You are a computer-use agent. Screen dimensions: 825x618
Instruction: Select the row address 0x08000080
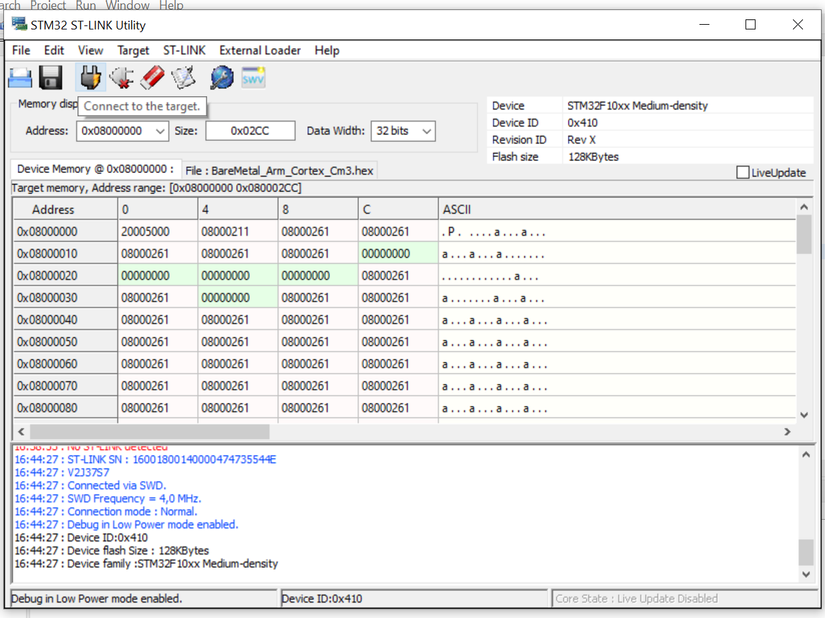pos(65,409)
